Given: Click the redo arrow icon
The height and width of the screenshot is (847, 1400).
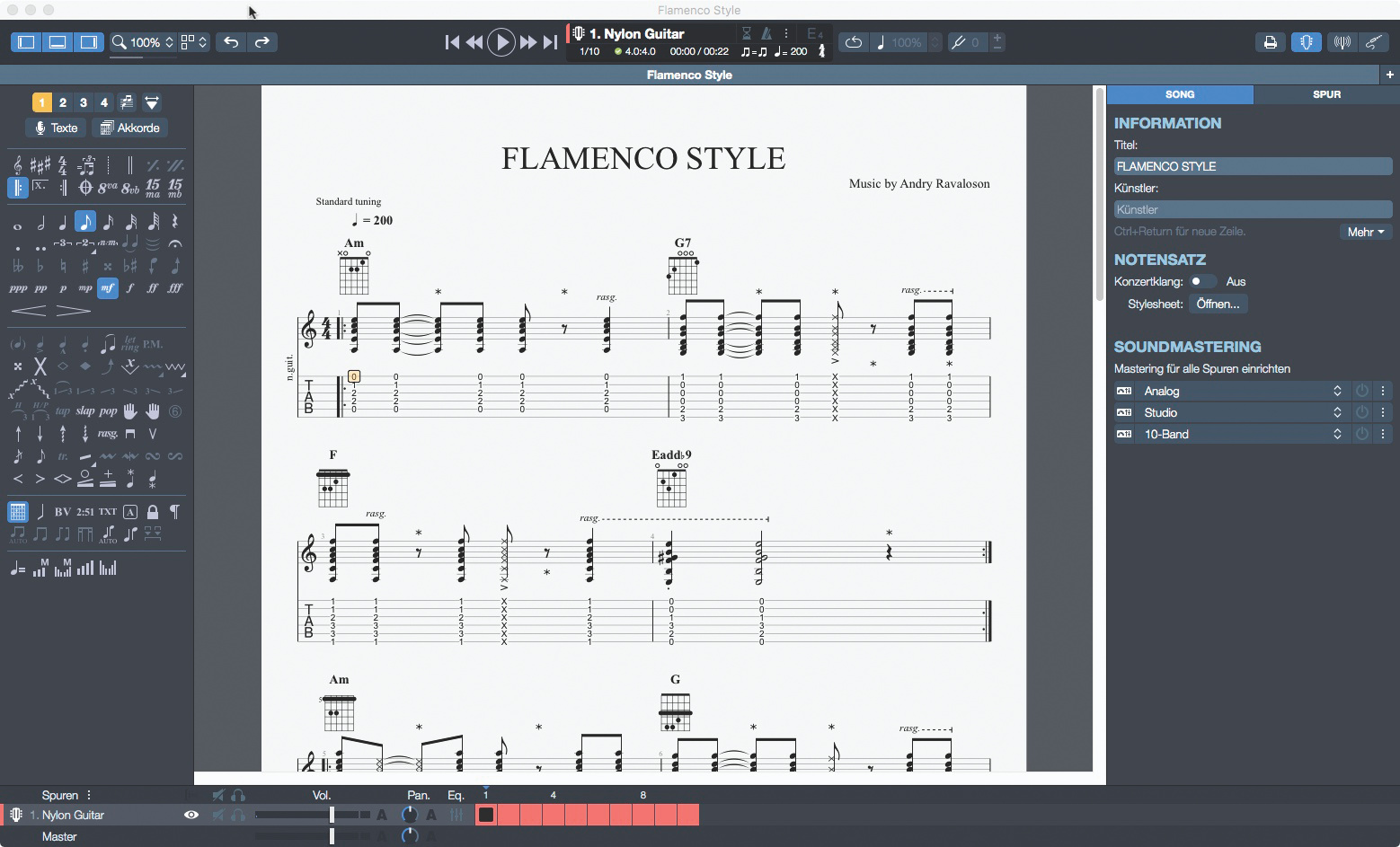Looking at the screenshot, I should click(262, 42).
